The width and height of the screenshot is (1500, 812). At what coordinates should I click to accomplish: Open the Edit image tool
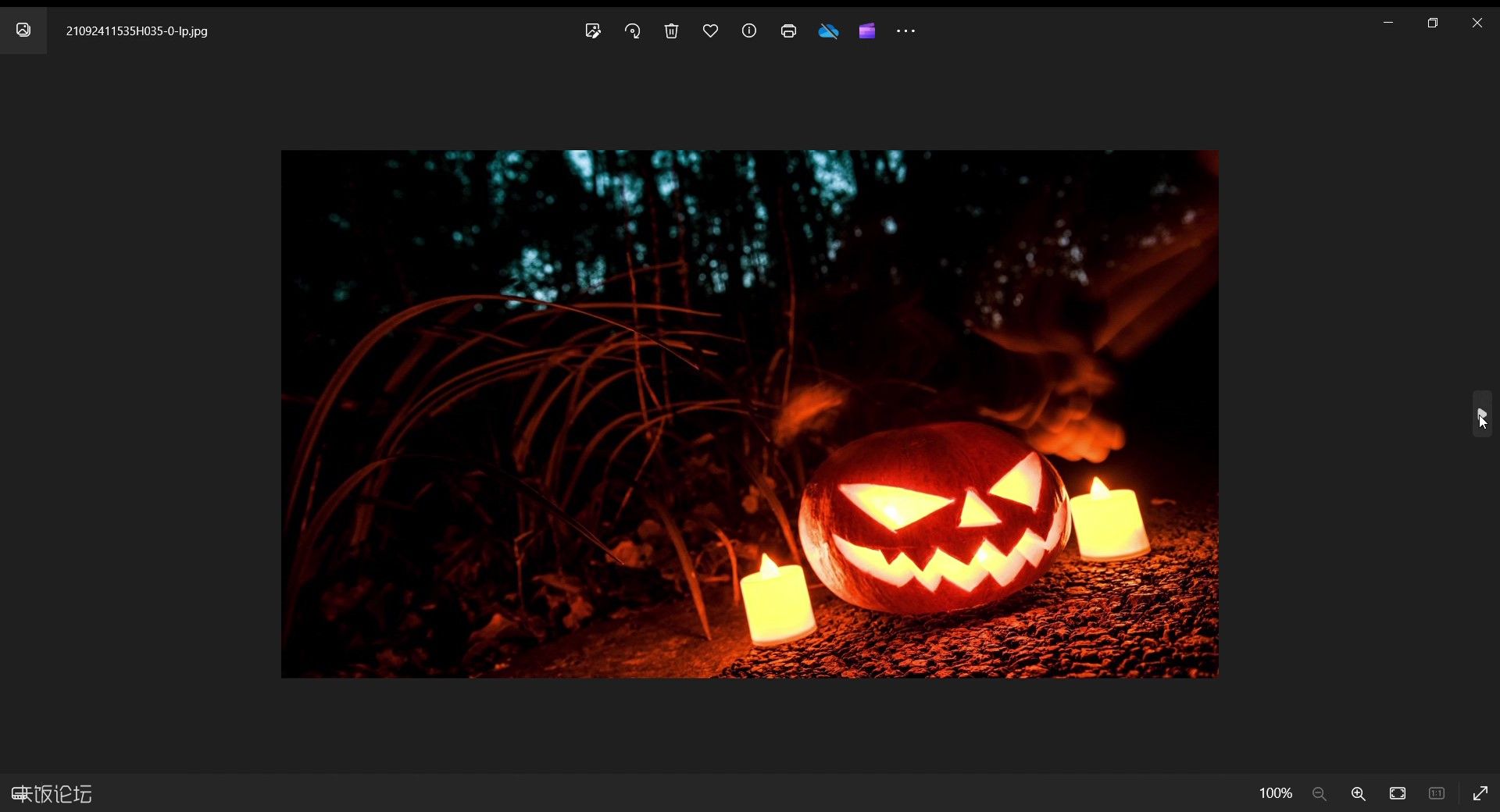pos(593,31)
